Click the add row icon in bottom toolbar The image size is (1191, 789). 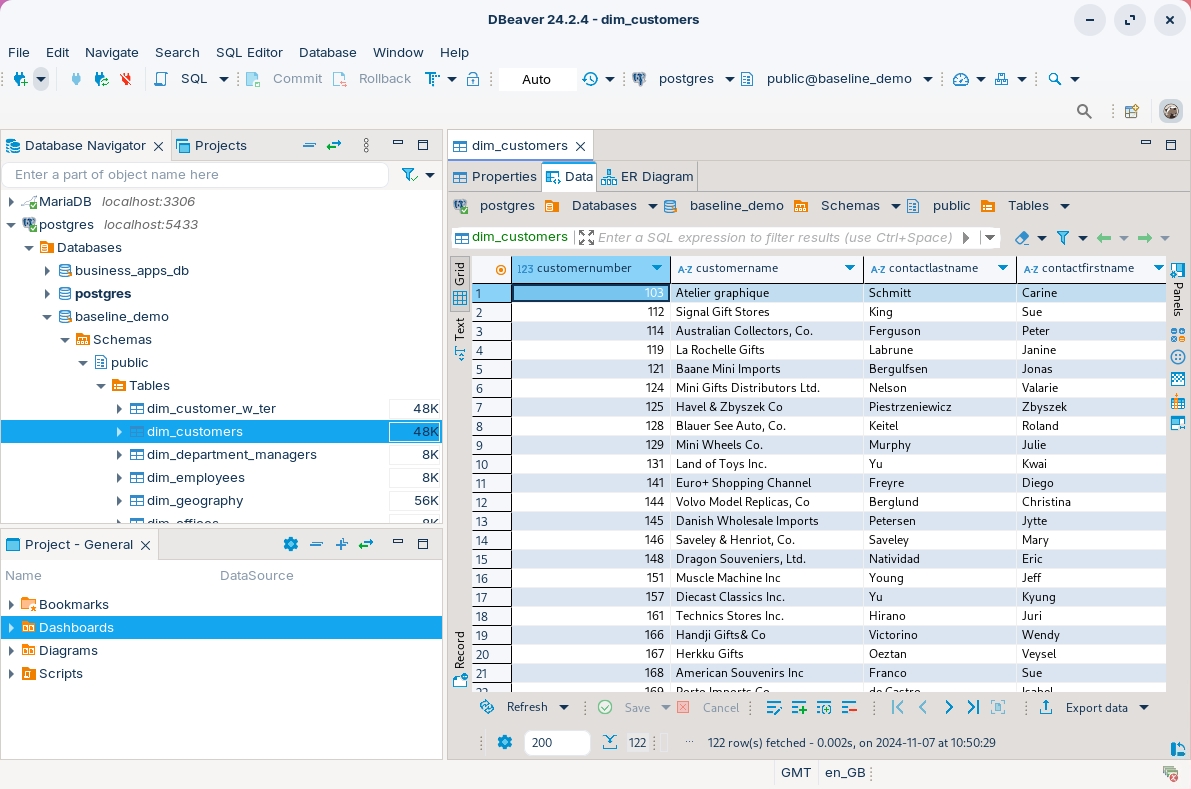click(799, 707)
